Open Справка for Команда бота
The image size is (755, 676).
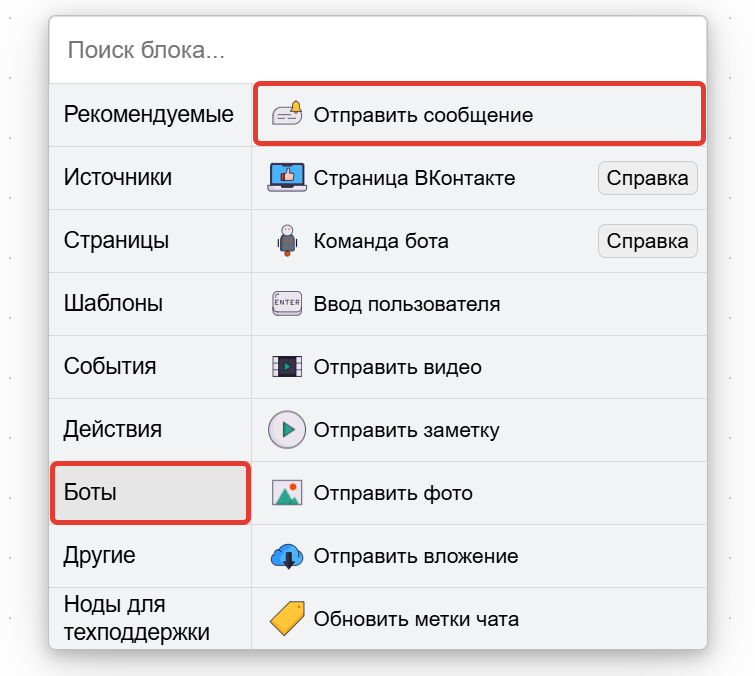[648, 241]
